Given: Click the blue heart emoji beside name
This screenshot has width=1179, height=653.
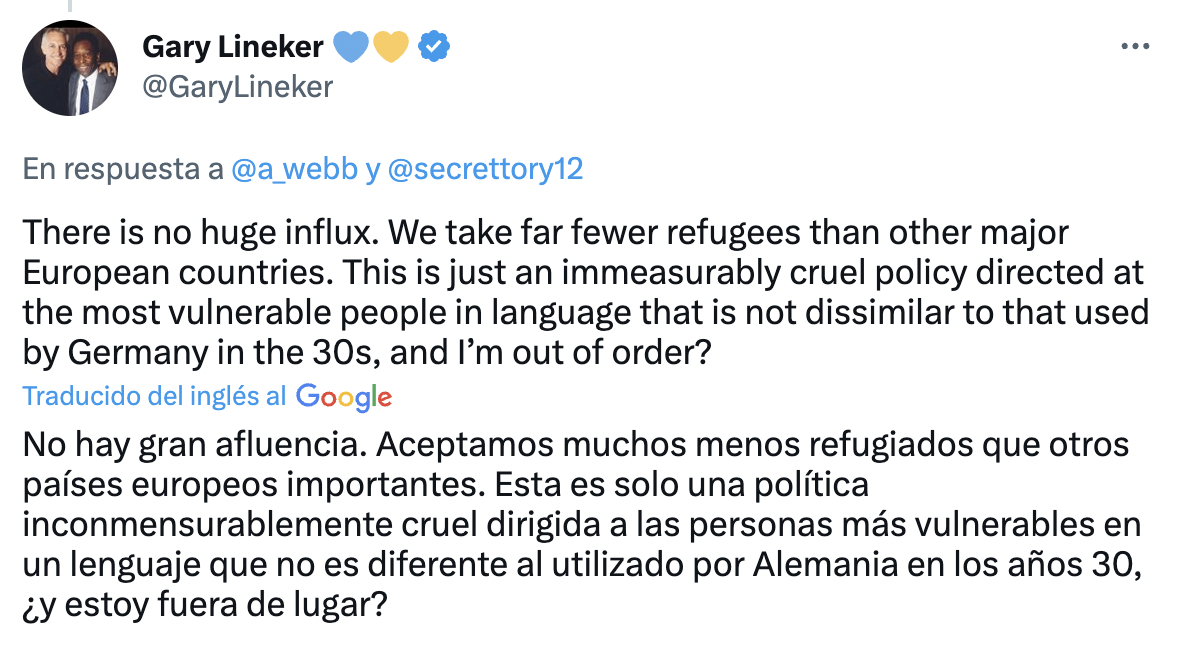Looking at the screenshot, I should 350,46.
